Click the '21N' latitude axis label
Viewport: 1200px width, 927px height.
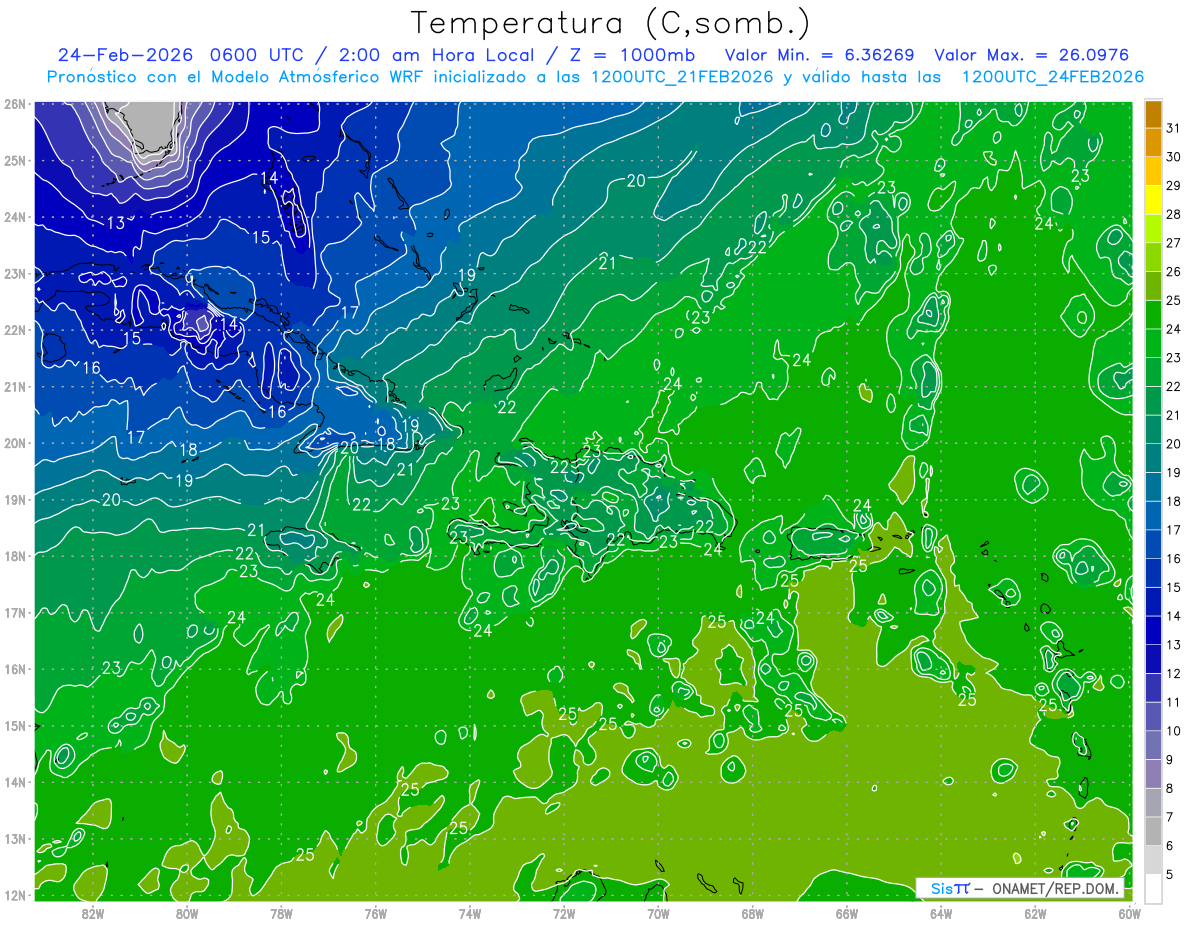coord(15,386)
